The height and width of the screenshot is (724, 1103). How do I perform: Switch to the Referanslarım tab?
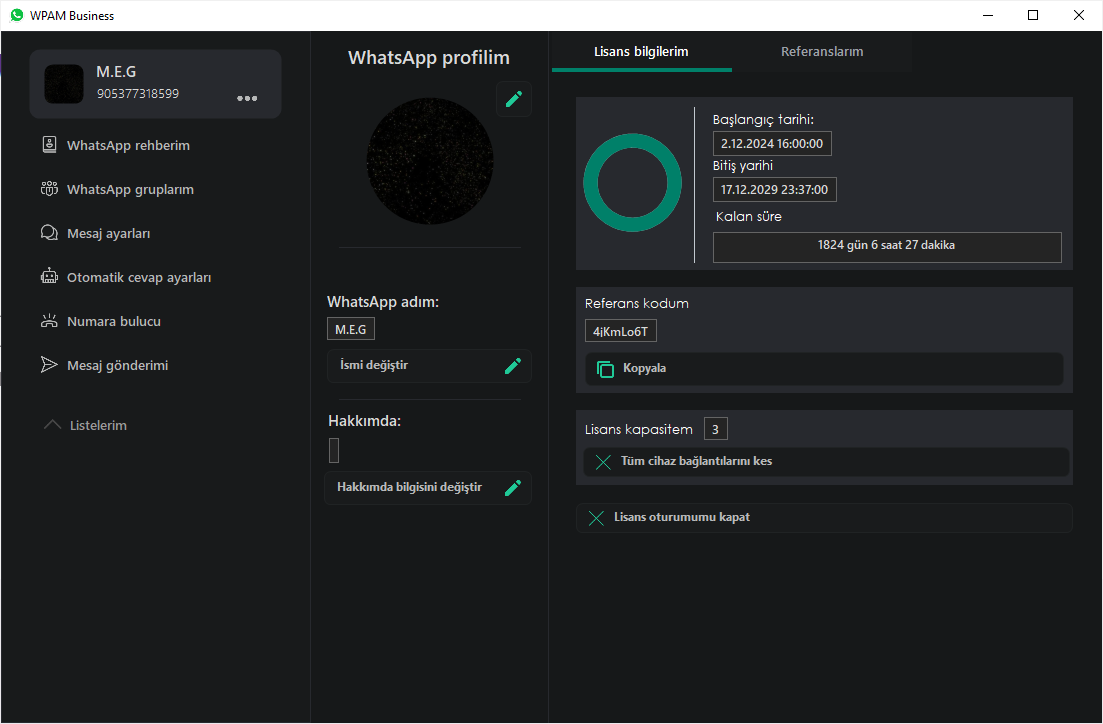click(822, 52)
